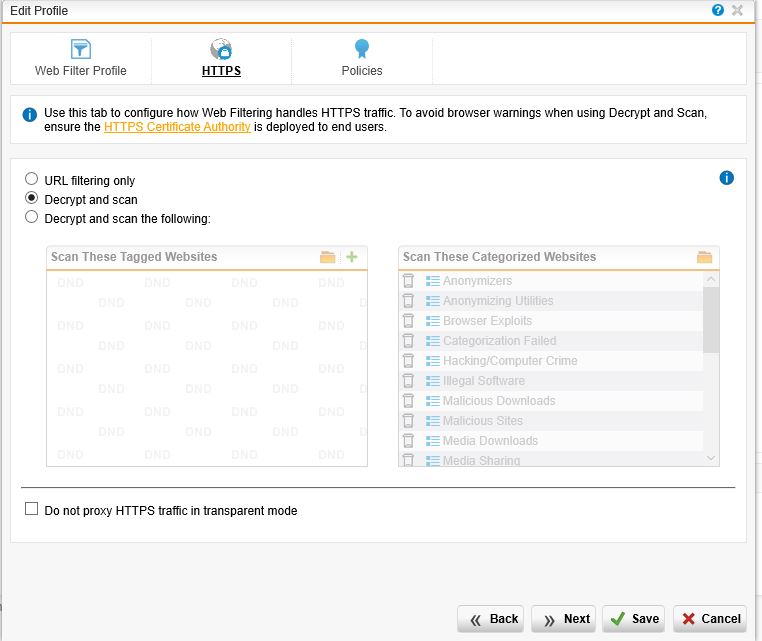Open the HTTPS Certificate Authority link

177,127
